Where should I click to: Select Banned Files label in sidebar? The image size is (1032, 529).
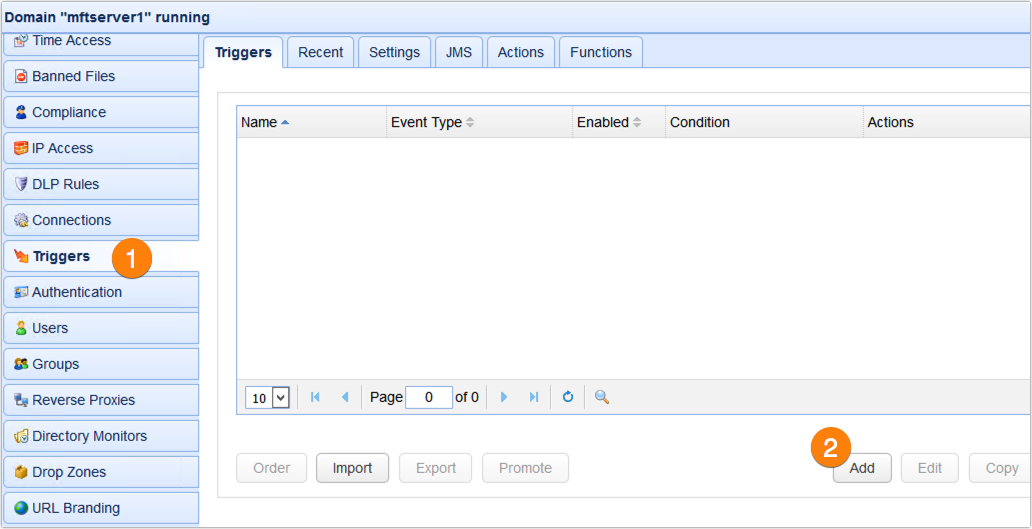74,77
